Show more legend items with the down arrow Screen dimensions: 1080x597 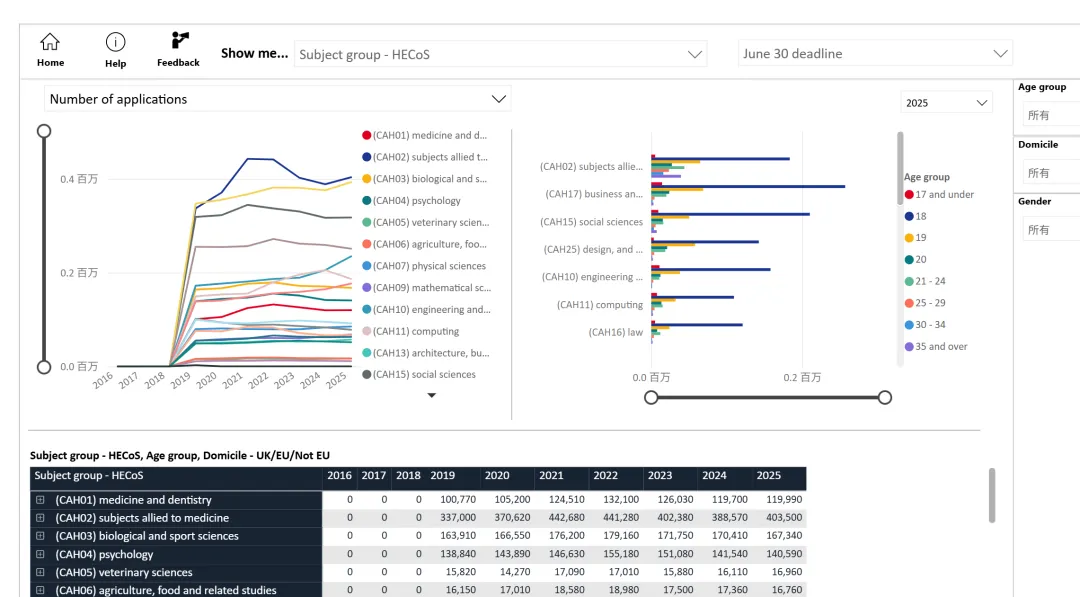432,395
